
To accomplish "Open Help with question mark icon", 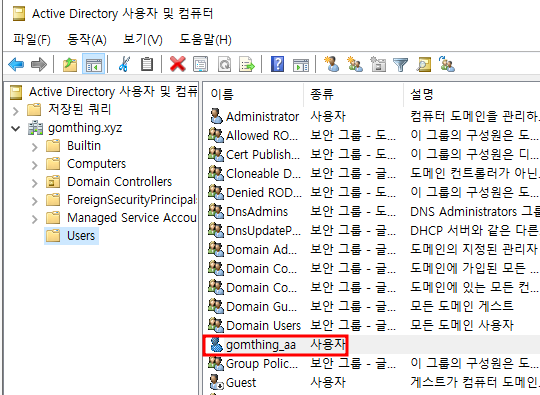I will click(x=278, y=64).
